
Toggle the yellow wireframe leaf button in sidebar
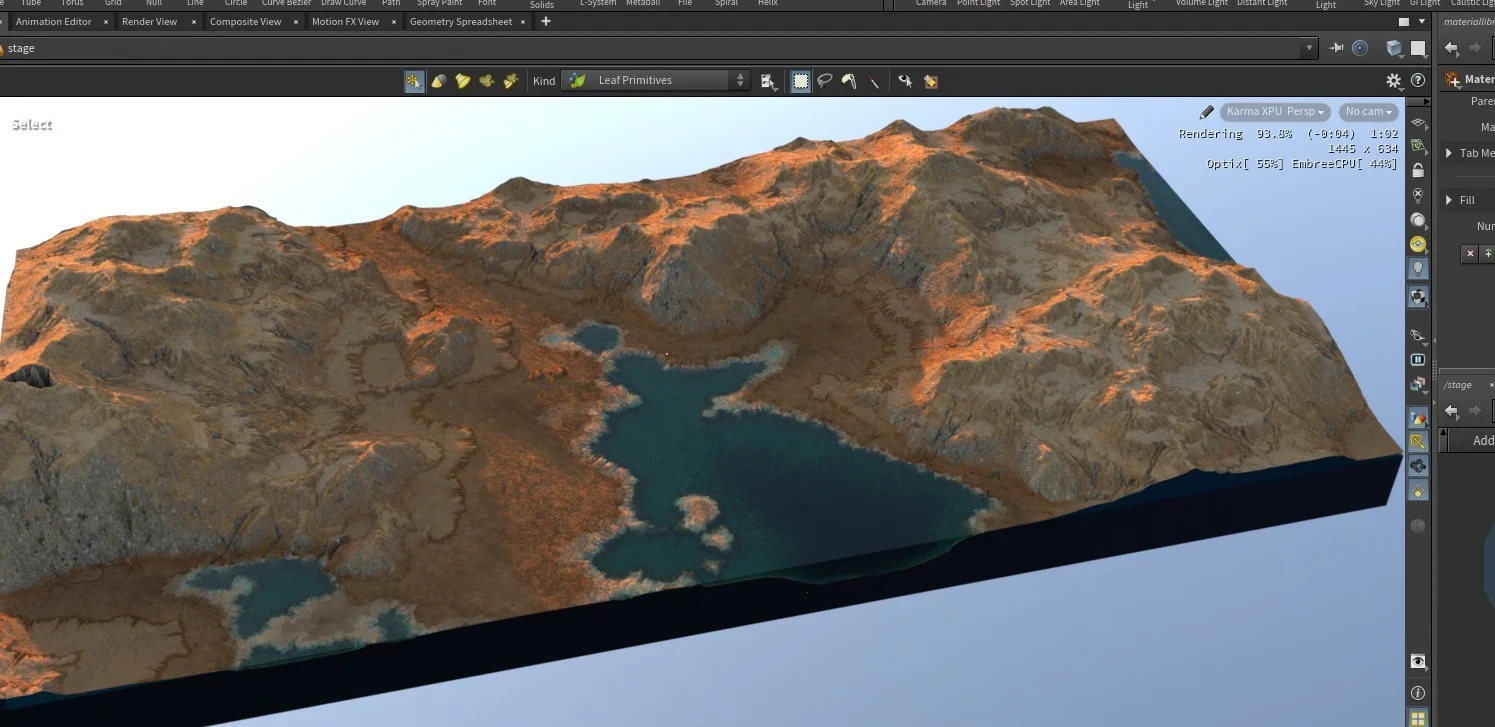point(1418,441)
